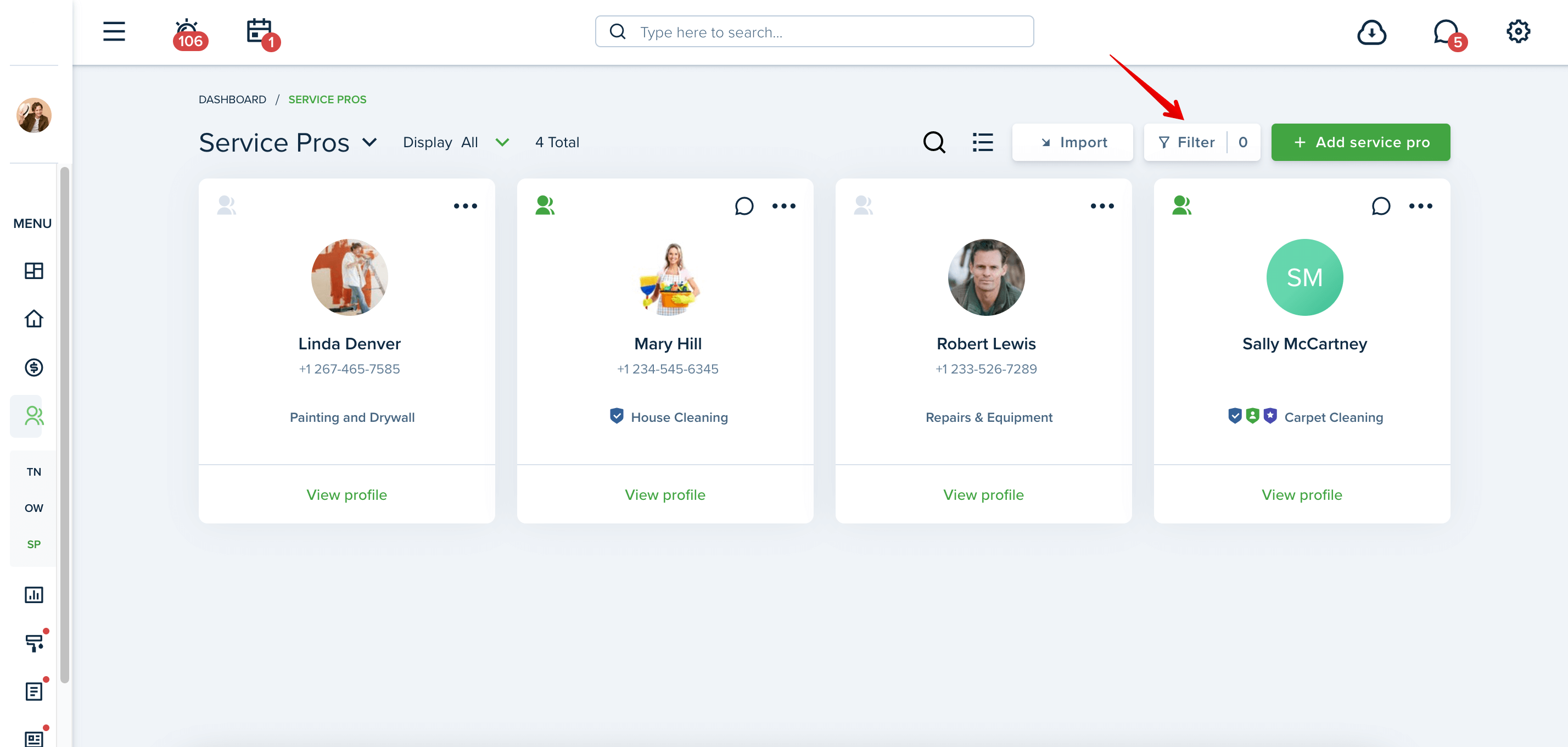Screen dimensions: 1568x747
Task: View profile of Linda Denver
Action: click(346, 495)
